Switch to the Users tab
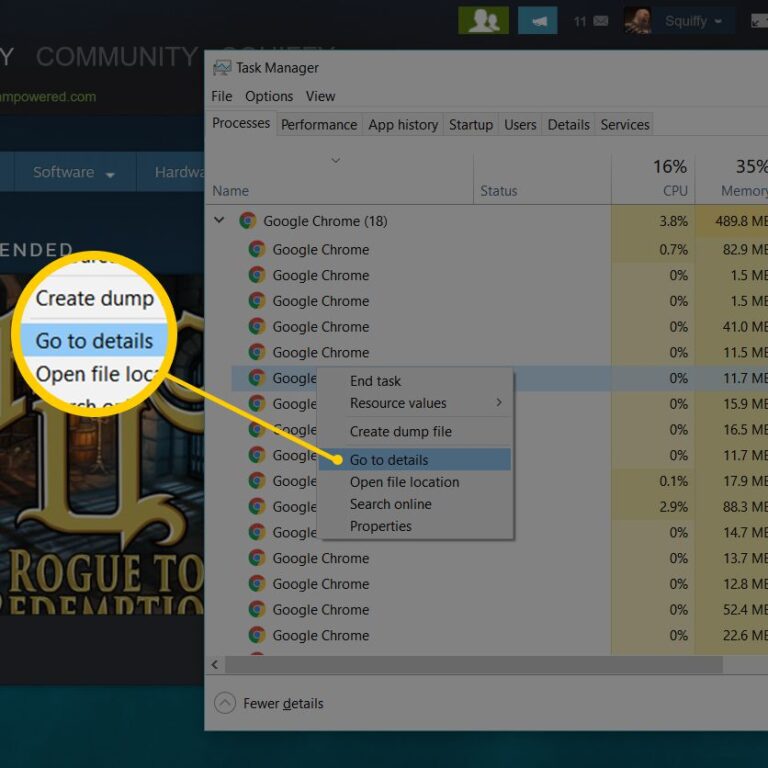 tap(520, 125)
